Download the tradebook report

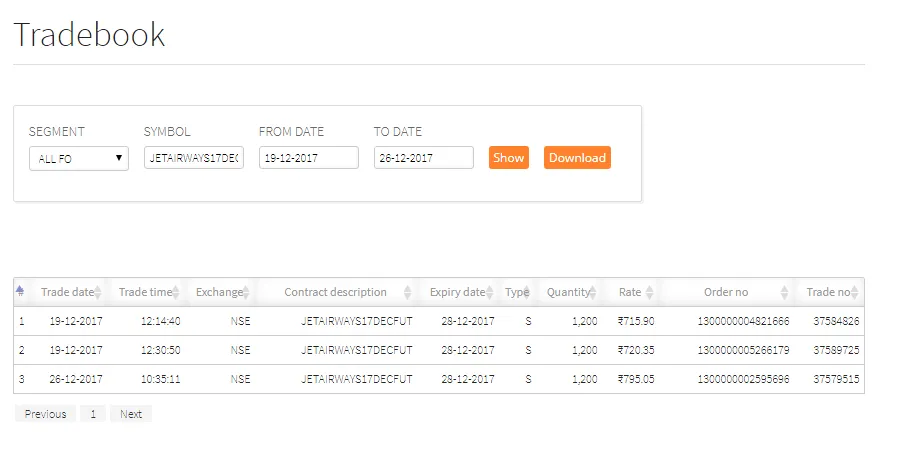click(577, 158)
